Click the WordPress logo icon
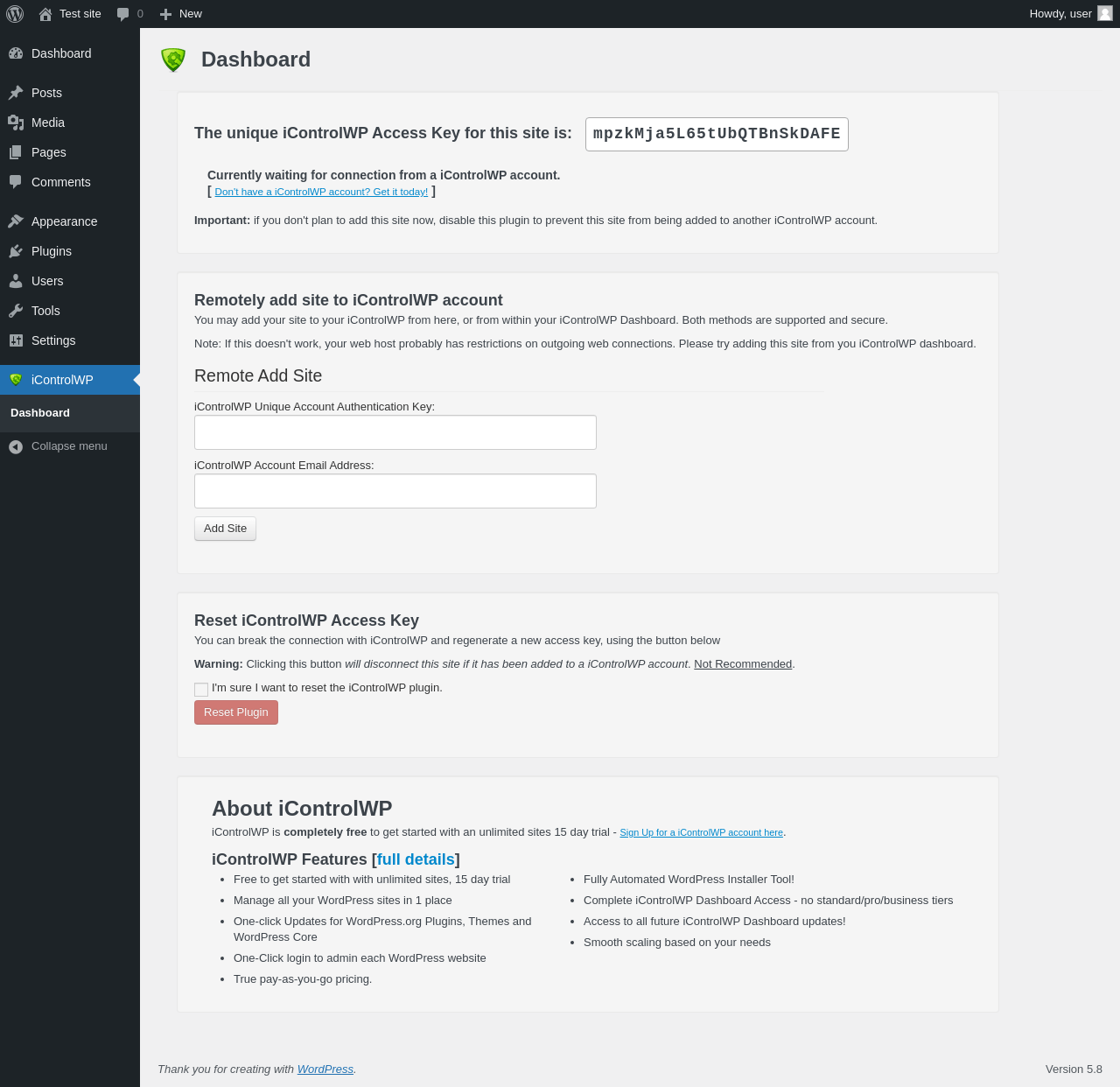 point(15,14)
